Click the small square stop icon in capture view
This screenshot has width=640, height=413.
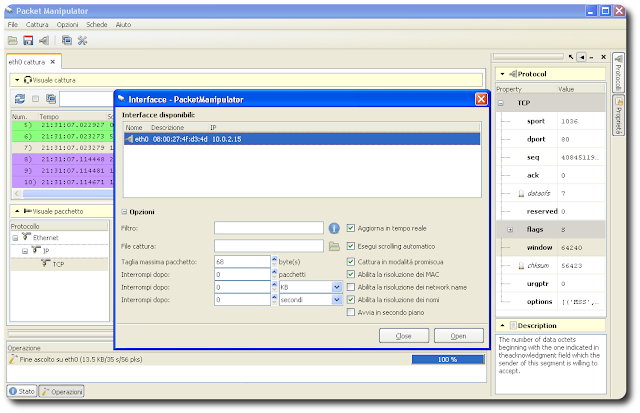coord(36,98)
